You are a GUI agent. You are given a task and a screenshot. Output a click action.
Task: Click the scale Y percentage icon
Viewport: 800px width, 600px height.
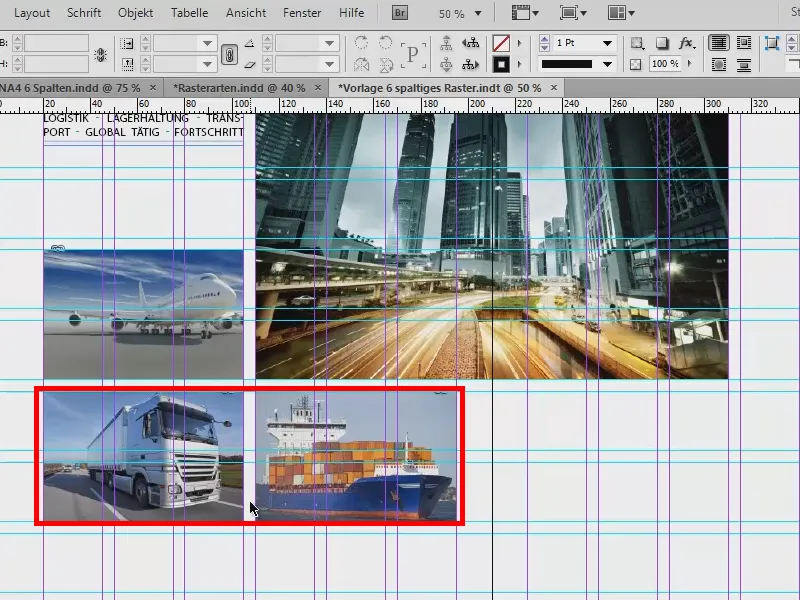[x=127, y=64]
